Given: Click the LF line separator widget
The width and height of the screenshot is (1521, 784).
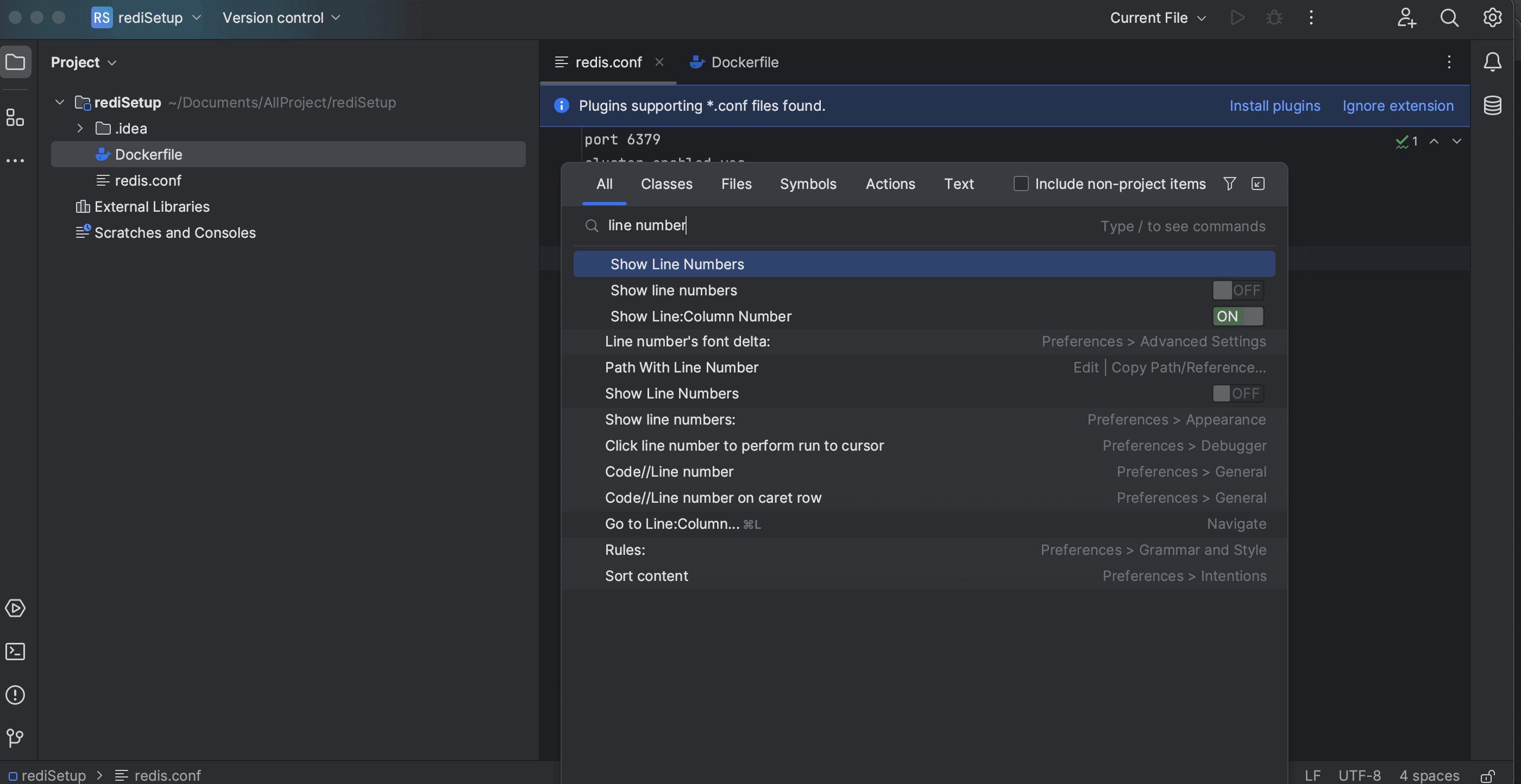Looking at the screenshot, I should click(x=1312, y=776).
